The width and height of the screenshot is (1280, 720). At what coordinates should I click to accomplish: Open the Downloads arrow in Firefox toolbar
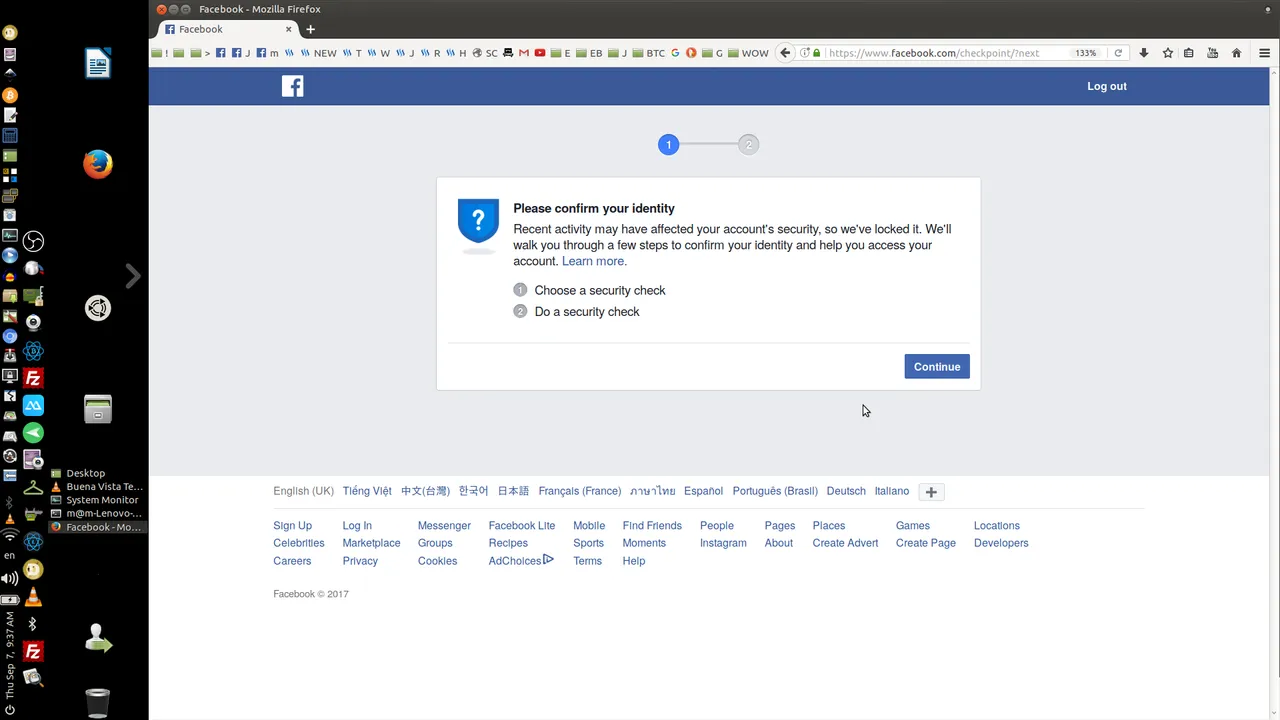pyautogui.click(x=1144, y=53)
